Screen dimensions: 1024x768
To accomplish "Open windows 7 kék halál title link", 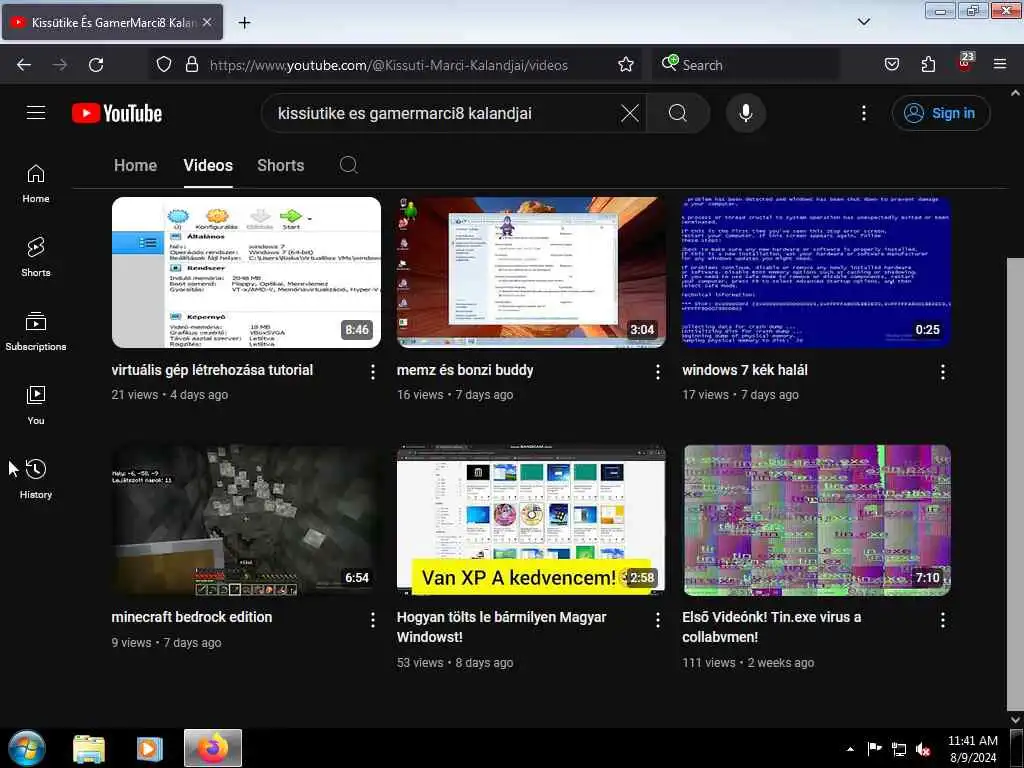I will tap(744, 370).
